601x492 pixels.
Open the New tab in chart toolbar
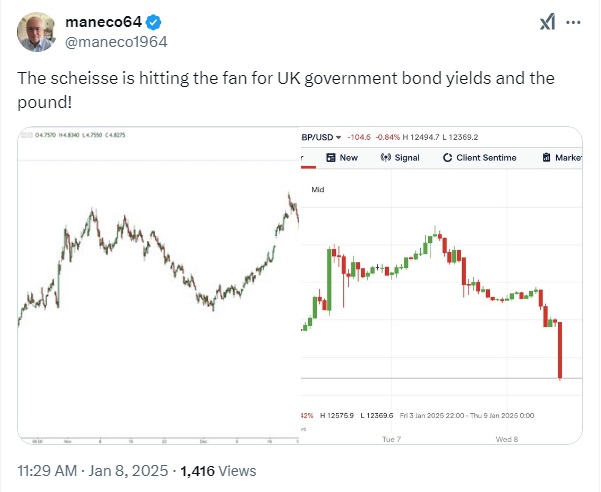coord(342,157)
